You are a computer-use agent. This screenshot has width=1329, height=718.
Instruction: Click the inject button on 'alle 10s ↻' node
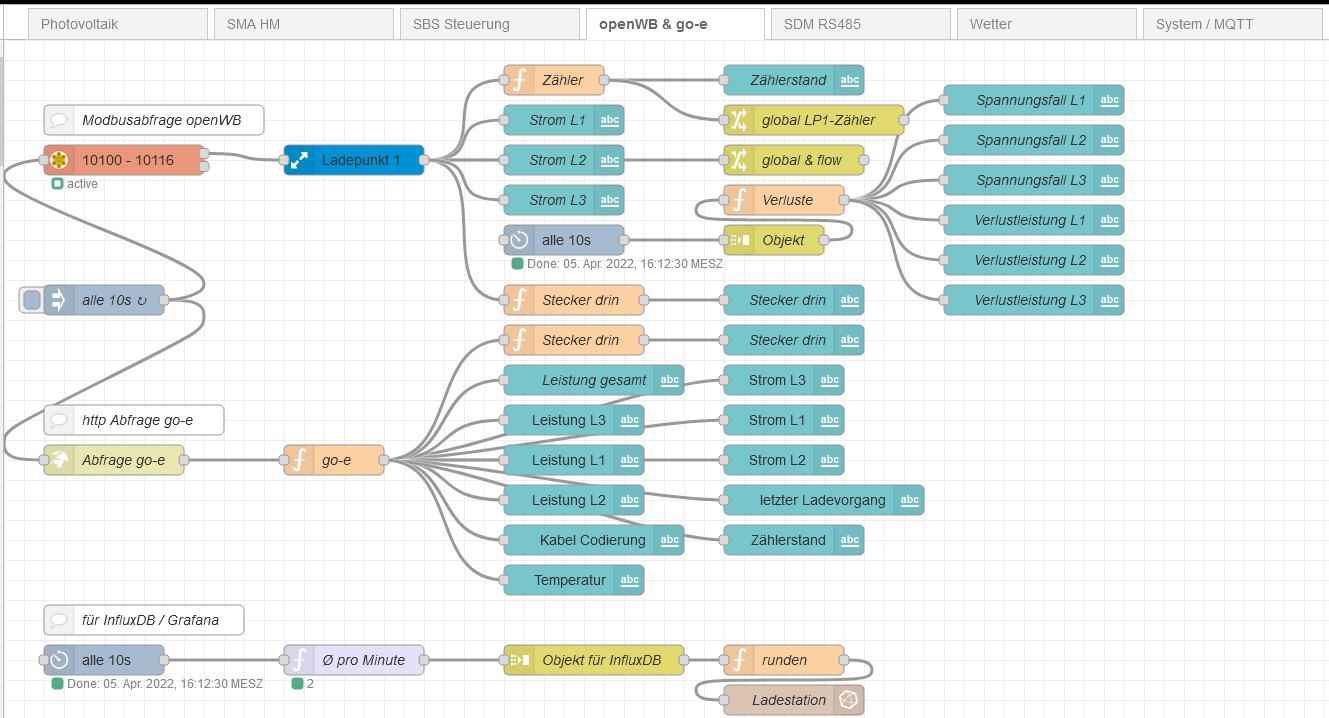click(x=31, y=300)
